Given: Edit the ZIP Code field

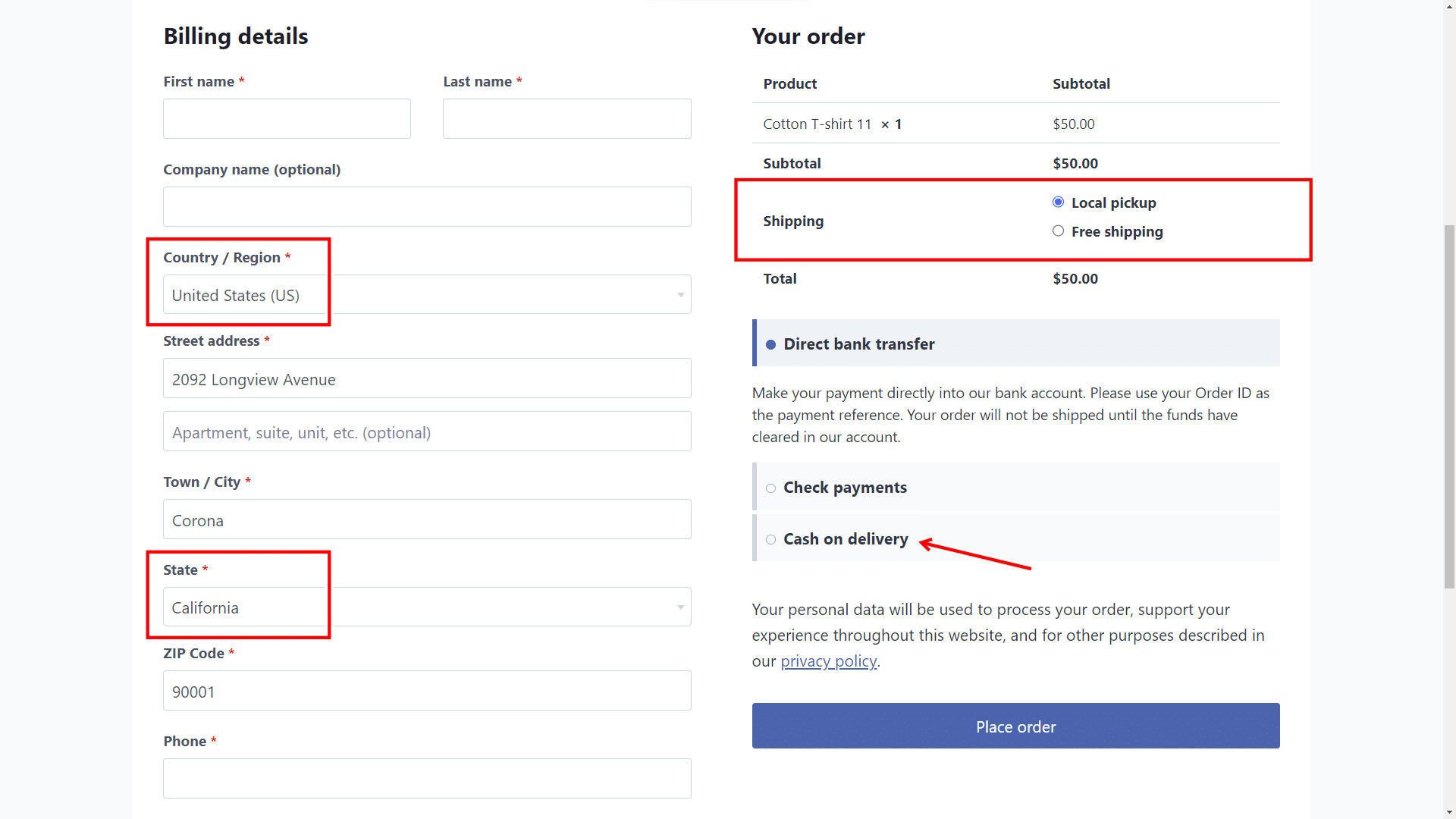Looking at the screenshot, I should (427, 691).
